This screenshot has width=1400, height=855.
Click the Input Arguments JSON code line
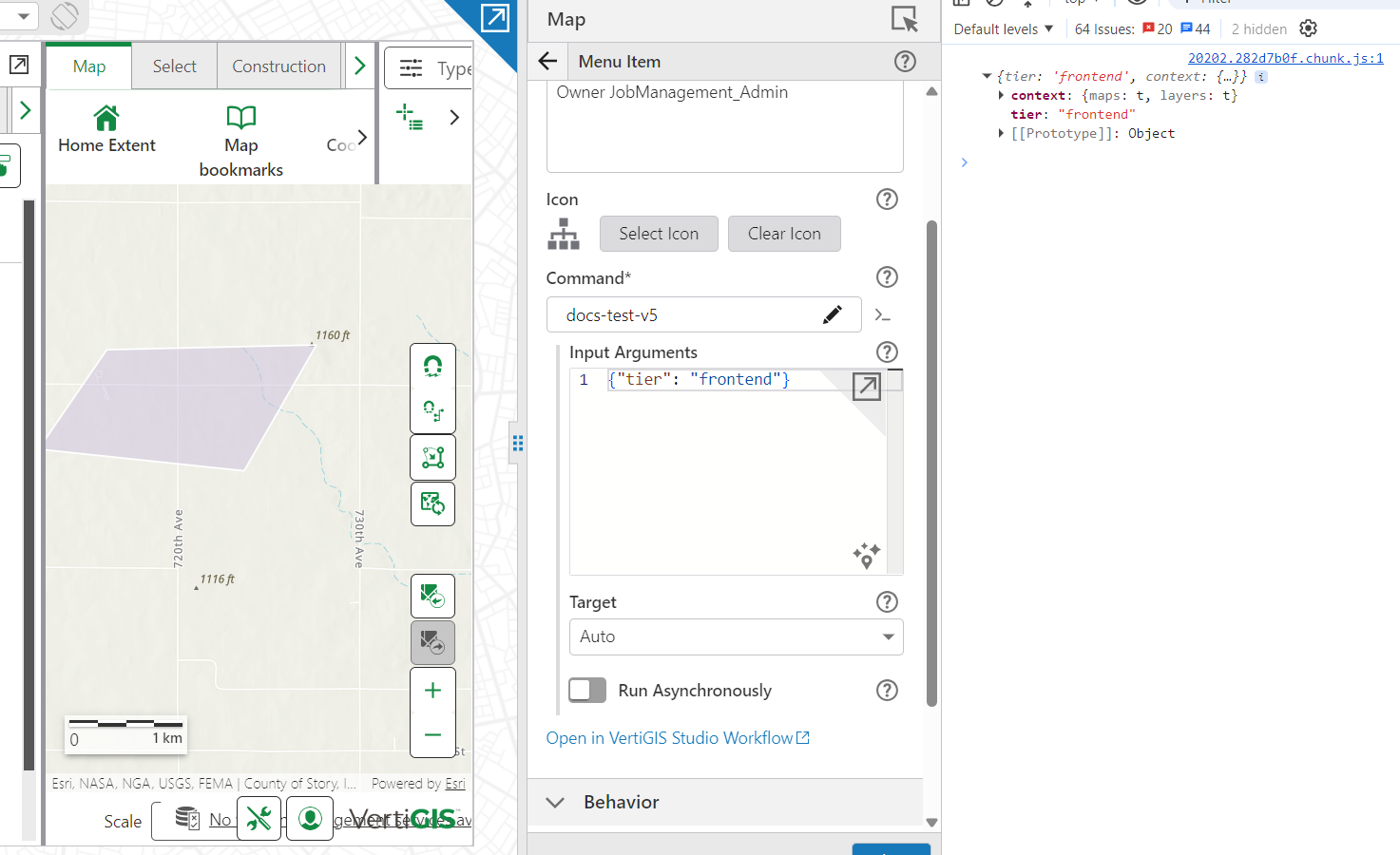click(x=699, y=380)
